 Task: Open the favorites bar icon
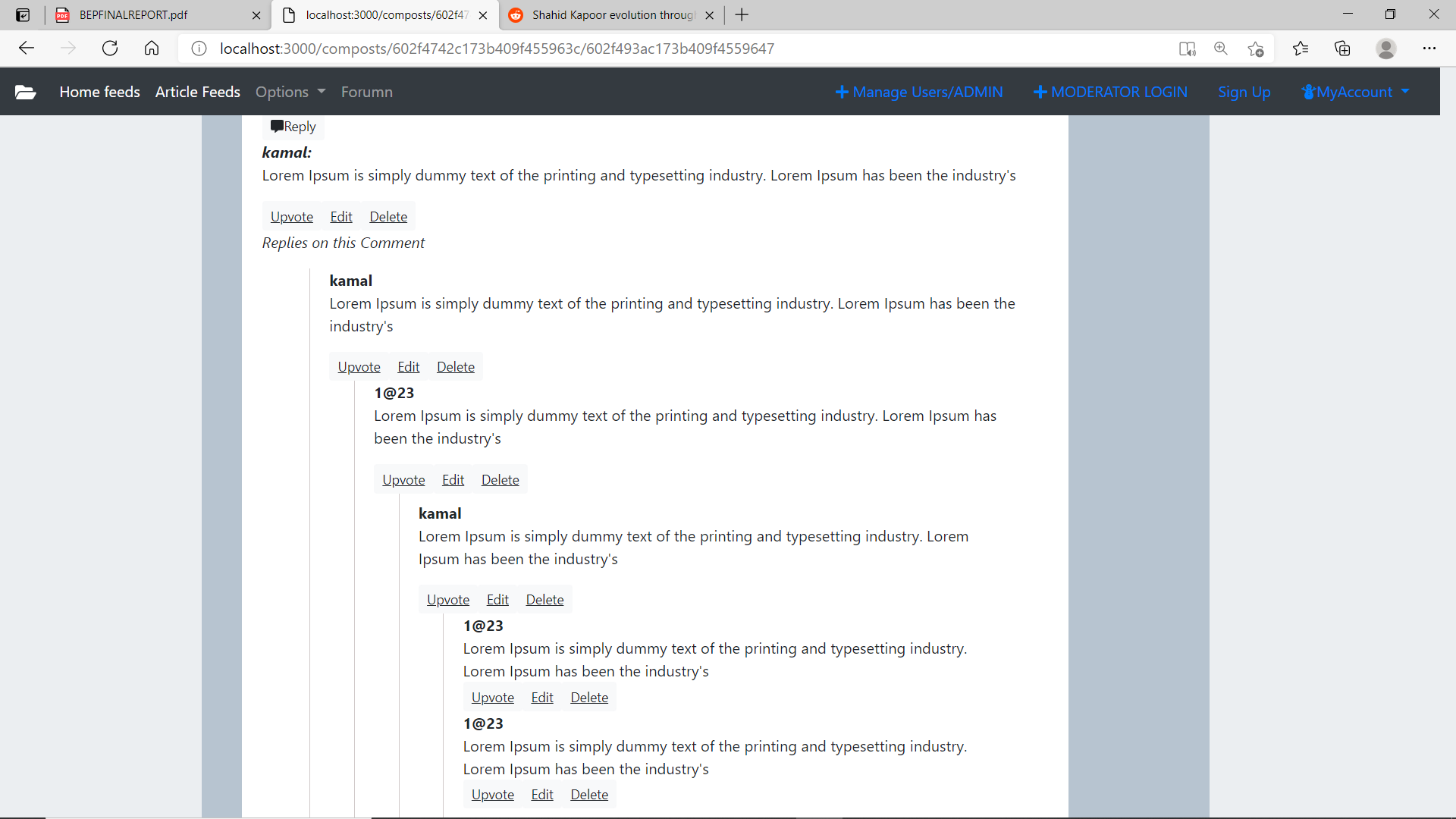pyautogui.click(x=1301, y=48)
